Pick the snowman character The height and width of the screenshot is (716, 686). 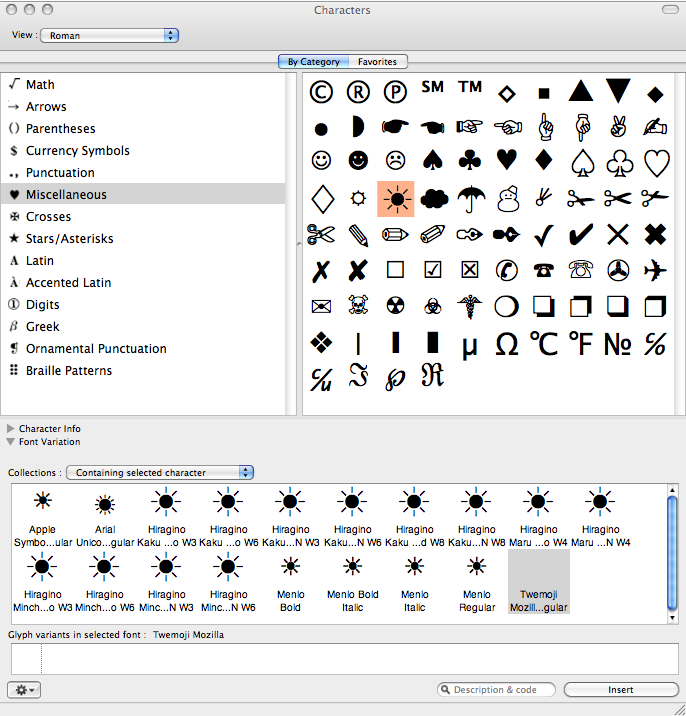click(508, 199)
